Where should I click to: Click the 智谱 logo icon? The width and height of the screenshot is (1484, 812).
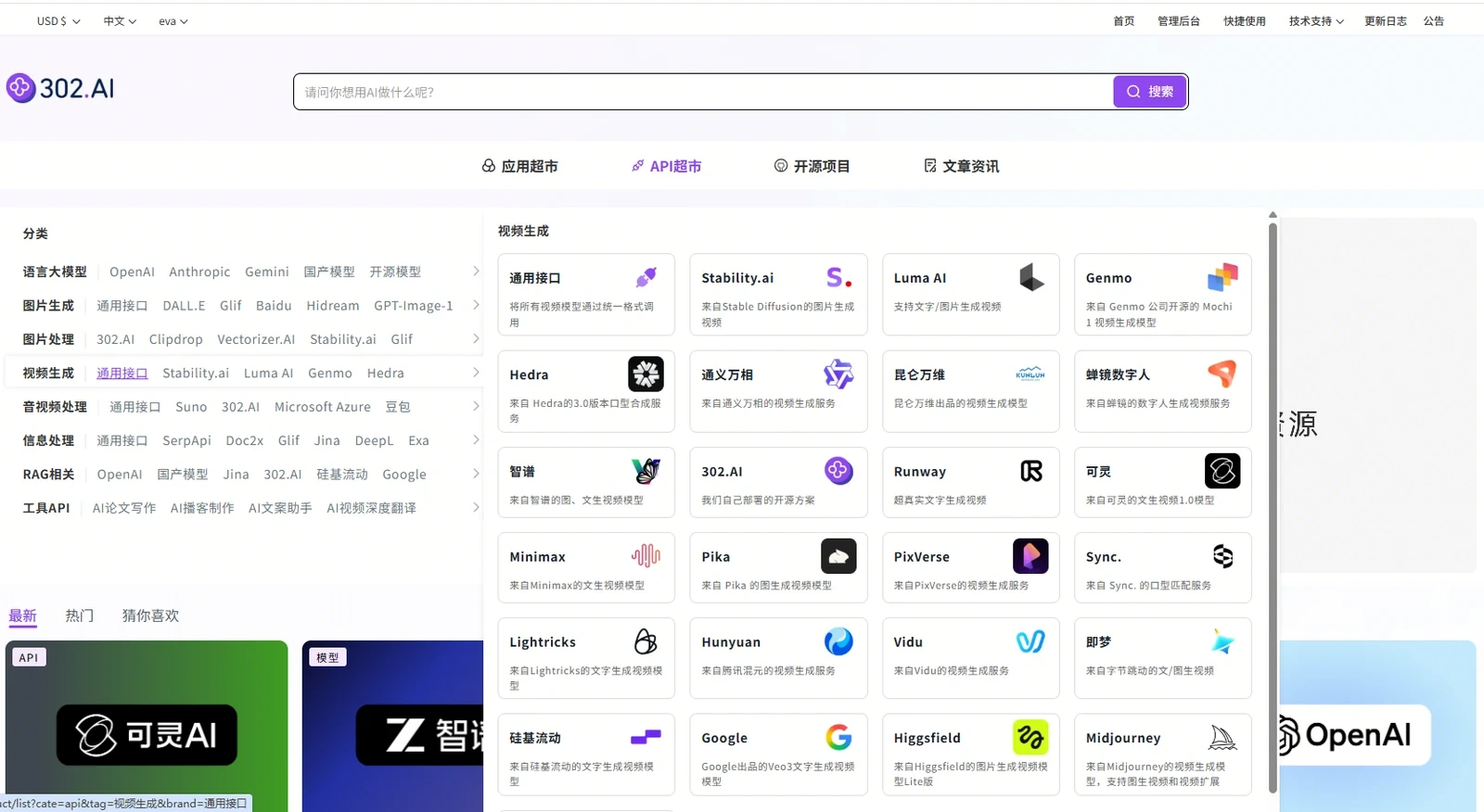pyautogui.click(x=646, y=471)
